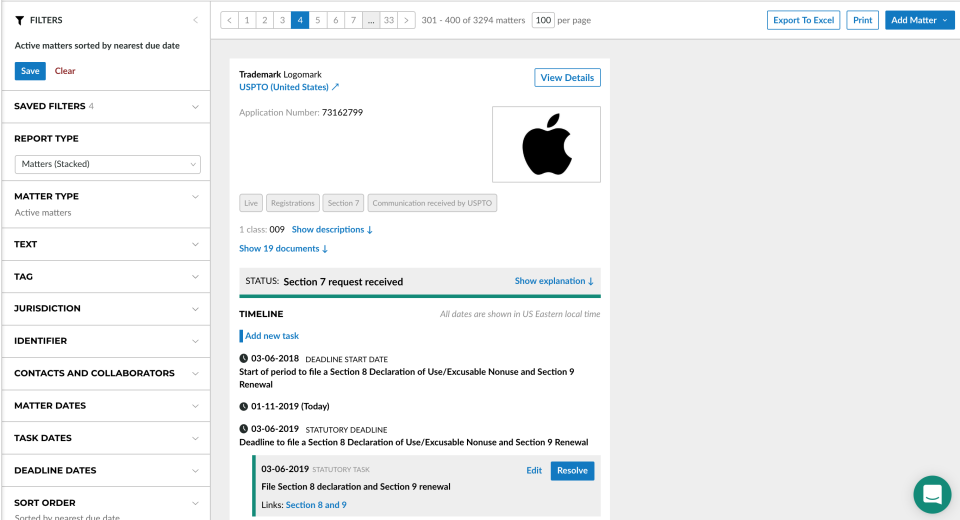
Task: Click Communication received by USPTO tag
Action: pos(432,203)
